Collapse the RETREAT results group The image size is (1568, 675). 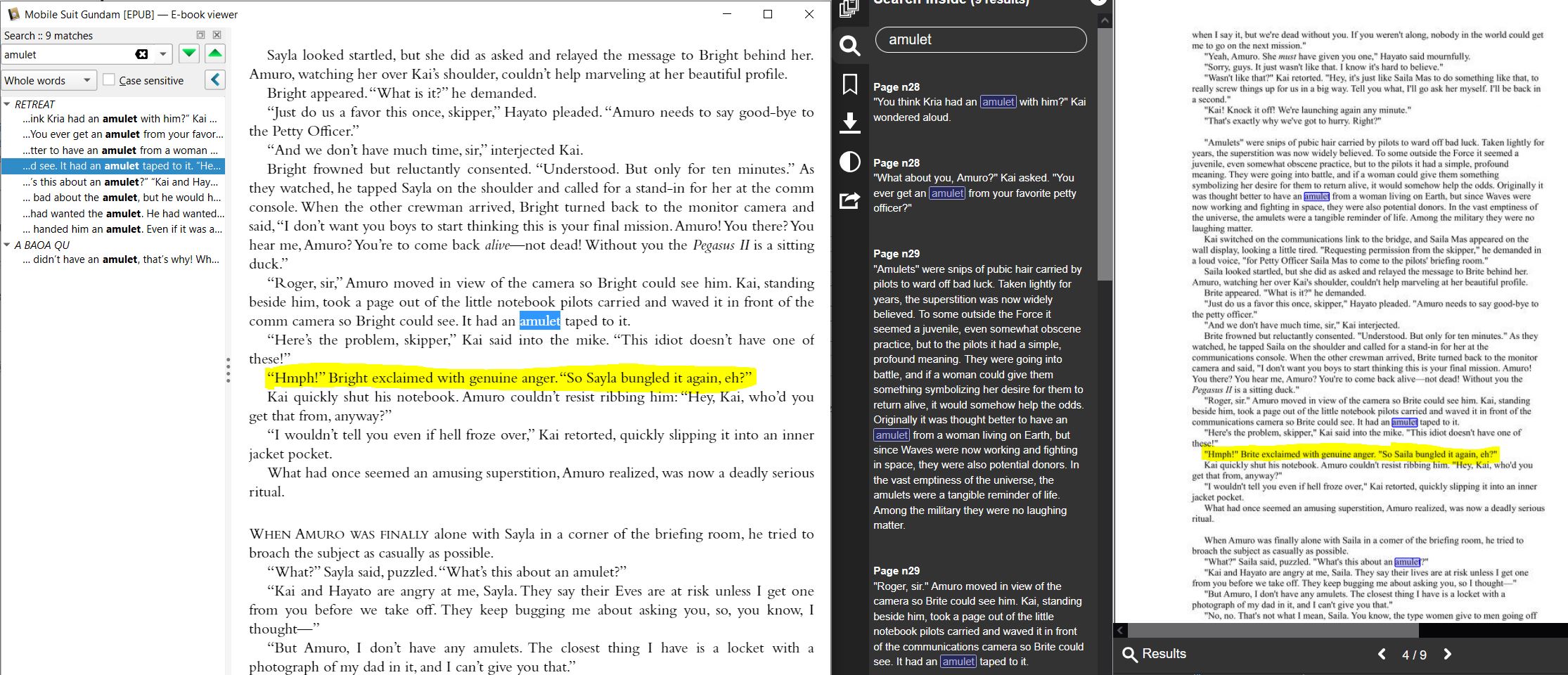7,104
